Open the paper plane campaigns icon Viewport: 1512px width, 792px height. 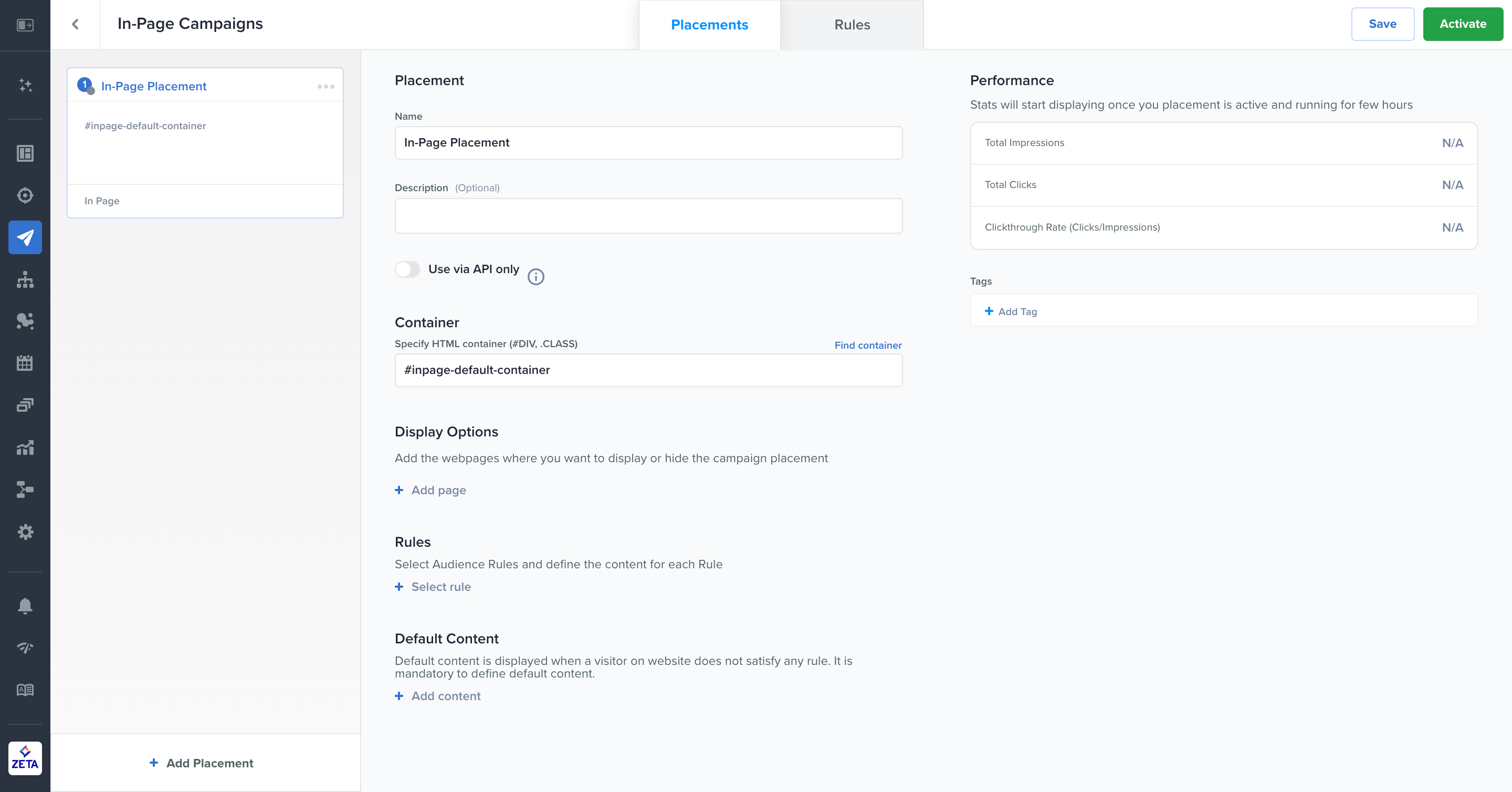tap(25, 237)
